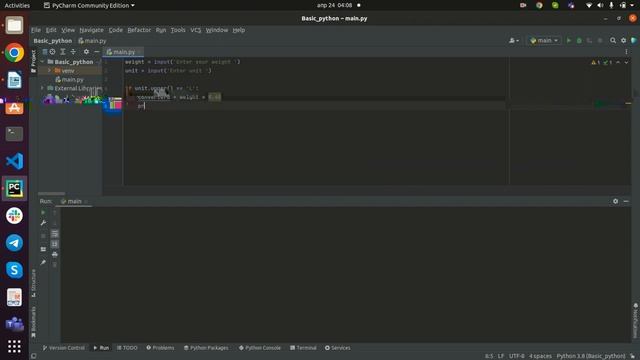Hide the Run tool window
This screenshot has height=360, width=640.
click(626, 201)
